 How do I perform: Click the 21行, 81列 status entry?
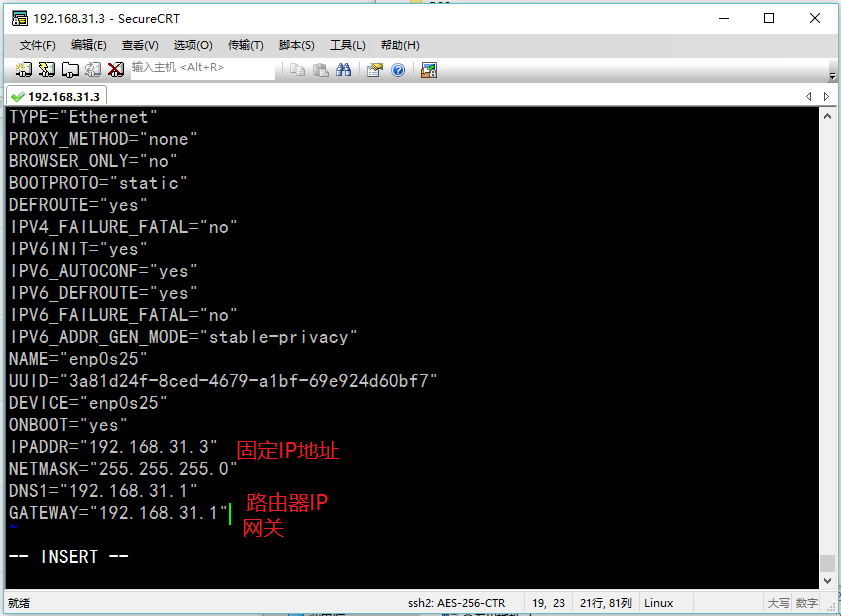point(606,603)
